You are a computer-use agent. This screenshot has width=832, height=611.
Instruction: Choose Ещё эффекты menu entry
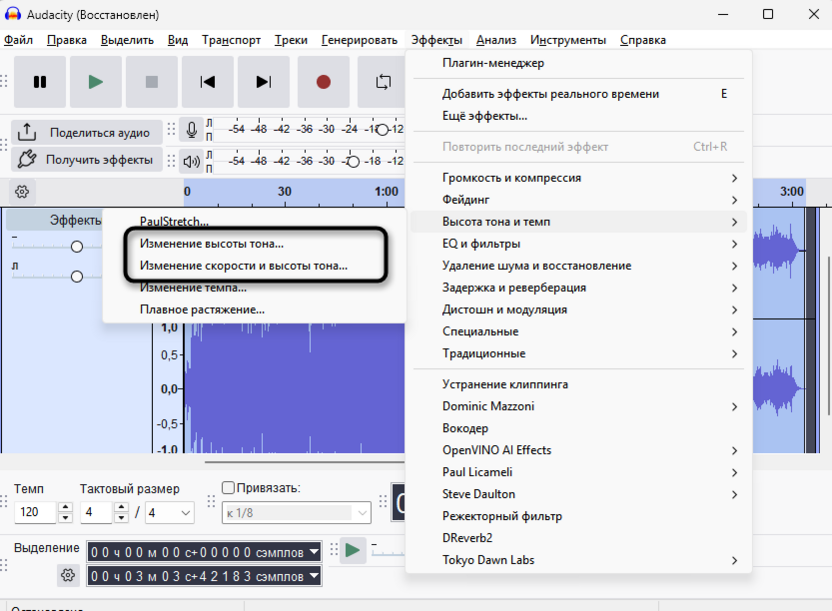pos(578,116)
